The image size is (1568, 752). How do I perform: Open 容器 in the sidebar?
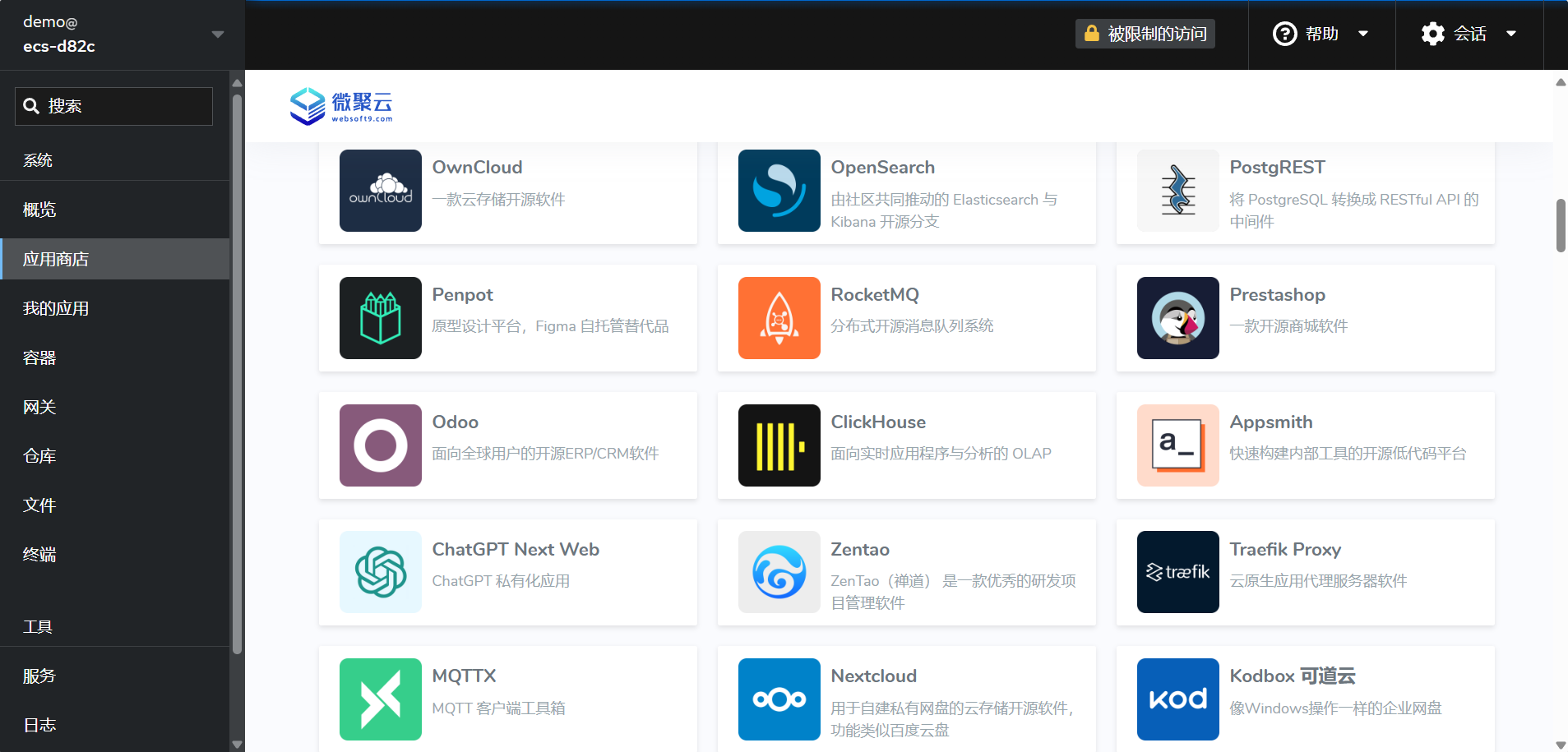point(39,358)
